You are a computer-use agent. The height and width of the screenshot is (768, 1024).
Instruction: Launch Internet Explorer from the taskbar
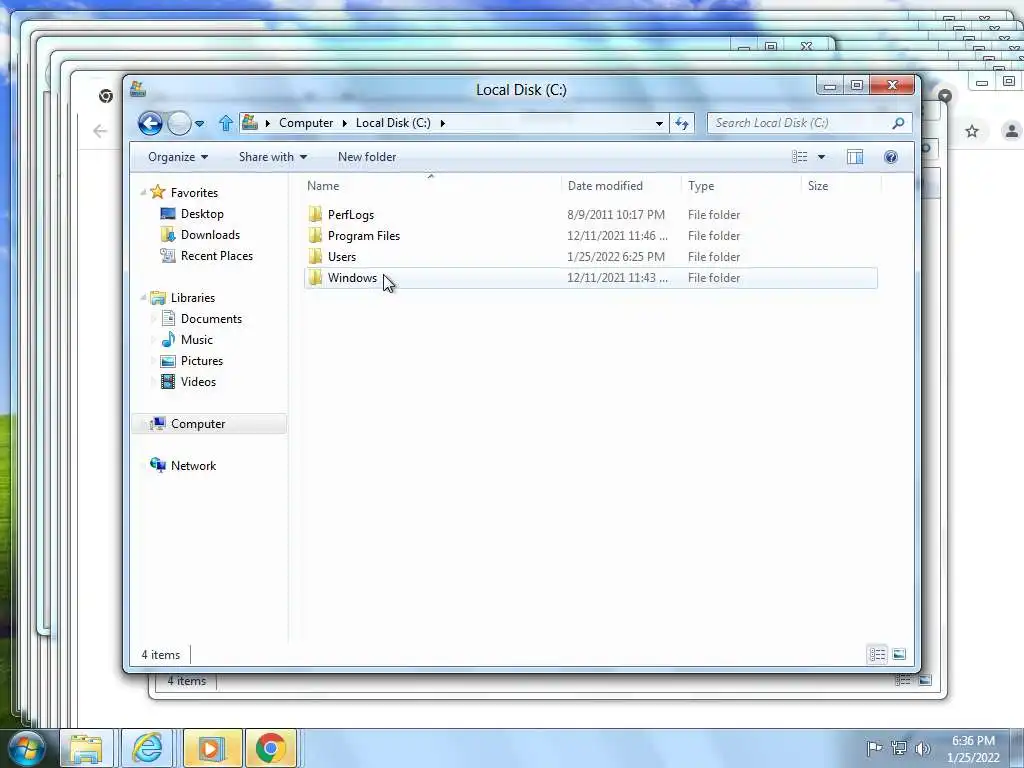click(148, 748)
